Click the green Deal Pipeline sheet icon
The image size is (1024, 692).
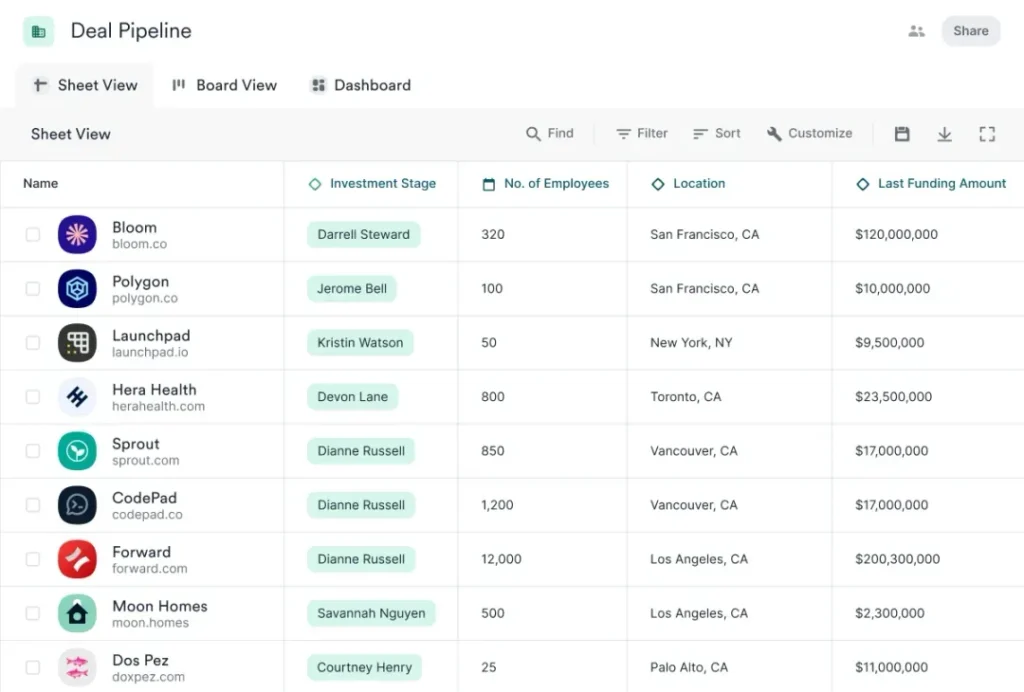point(39,31)
